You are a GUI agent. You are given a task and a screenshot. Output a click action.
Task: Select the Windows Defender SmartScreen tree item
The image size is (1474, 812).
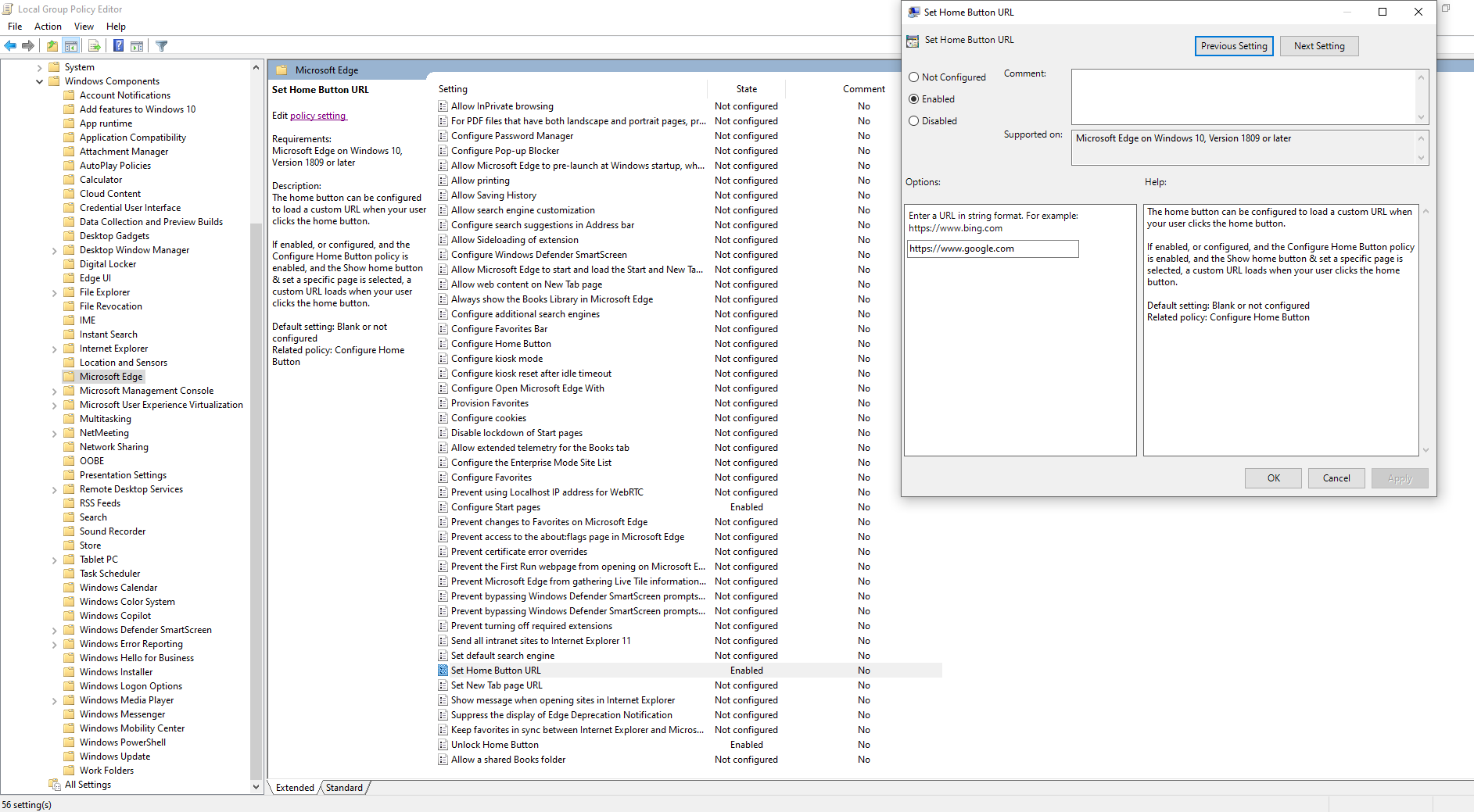click(x=145, y=630)
